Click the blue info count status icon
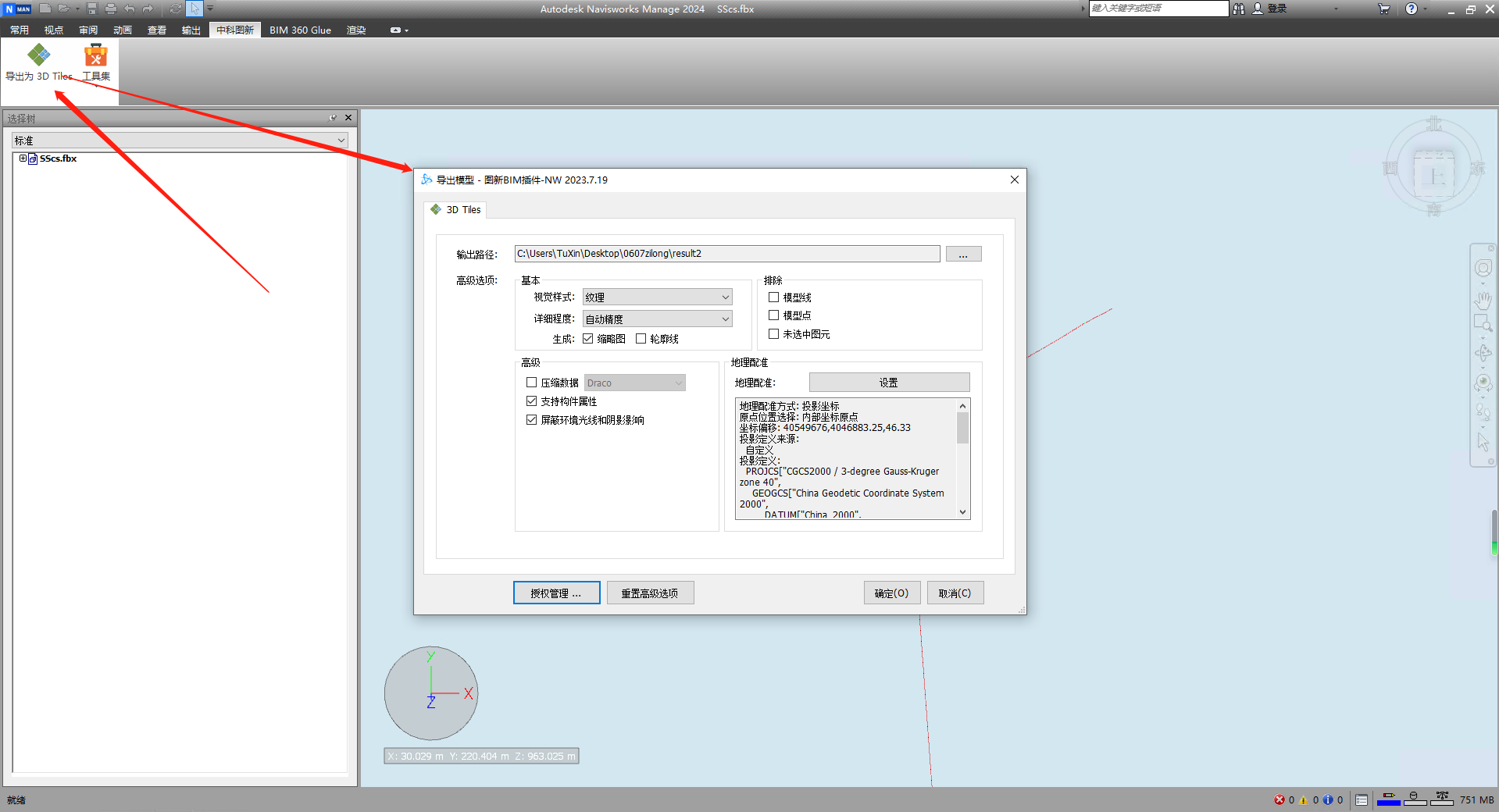Viewport: 1499px width, 812px height. coord(1328,800)
